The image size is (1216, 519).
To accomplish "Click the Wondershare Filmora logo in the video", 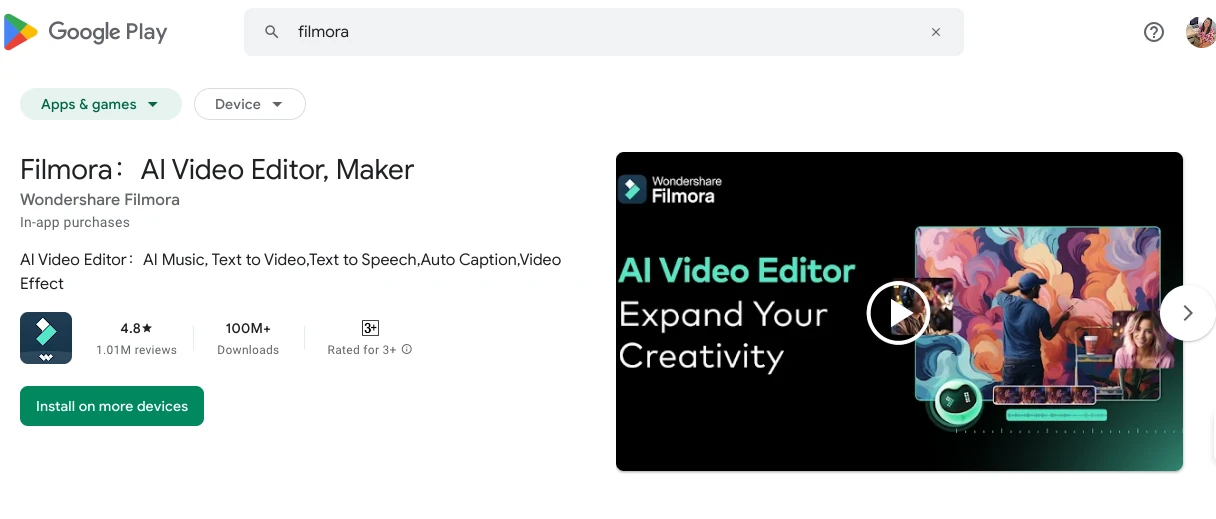I will 670,189.
